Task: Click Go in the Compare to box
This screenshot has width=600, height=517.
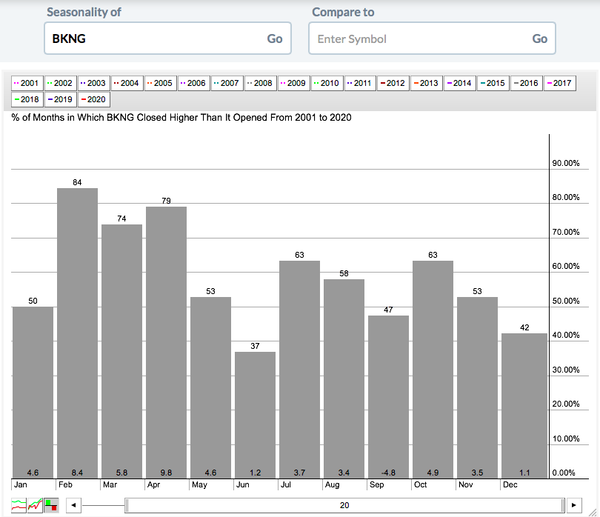Action: (539, 39)
